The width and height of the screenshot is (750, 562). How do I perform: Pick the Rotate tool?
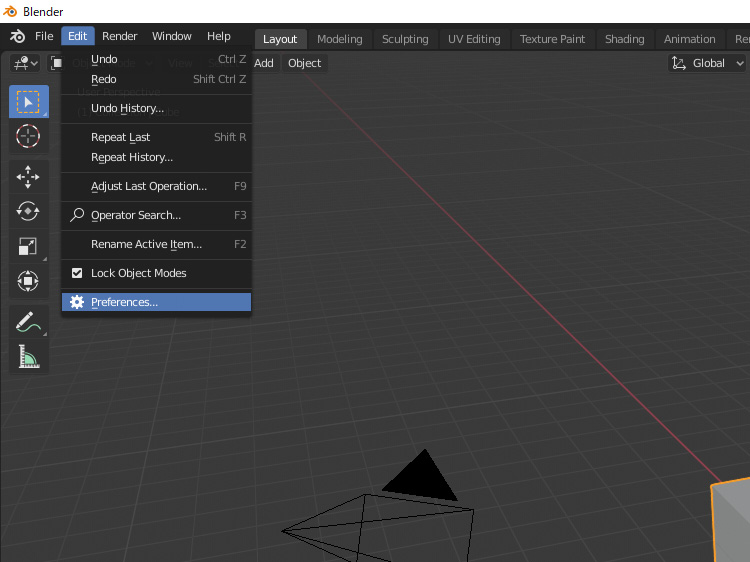point(28,211)
